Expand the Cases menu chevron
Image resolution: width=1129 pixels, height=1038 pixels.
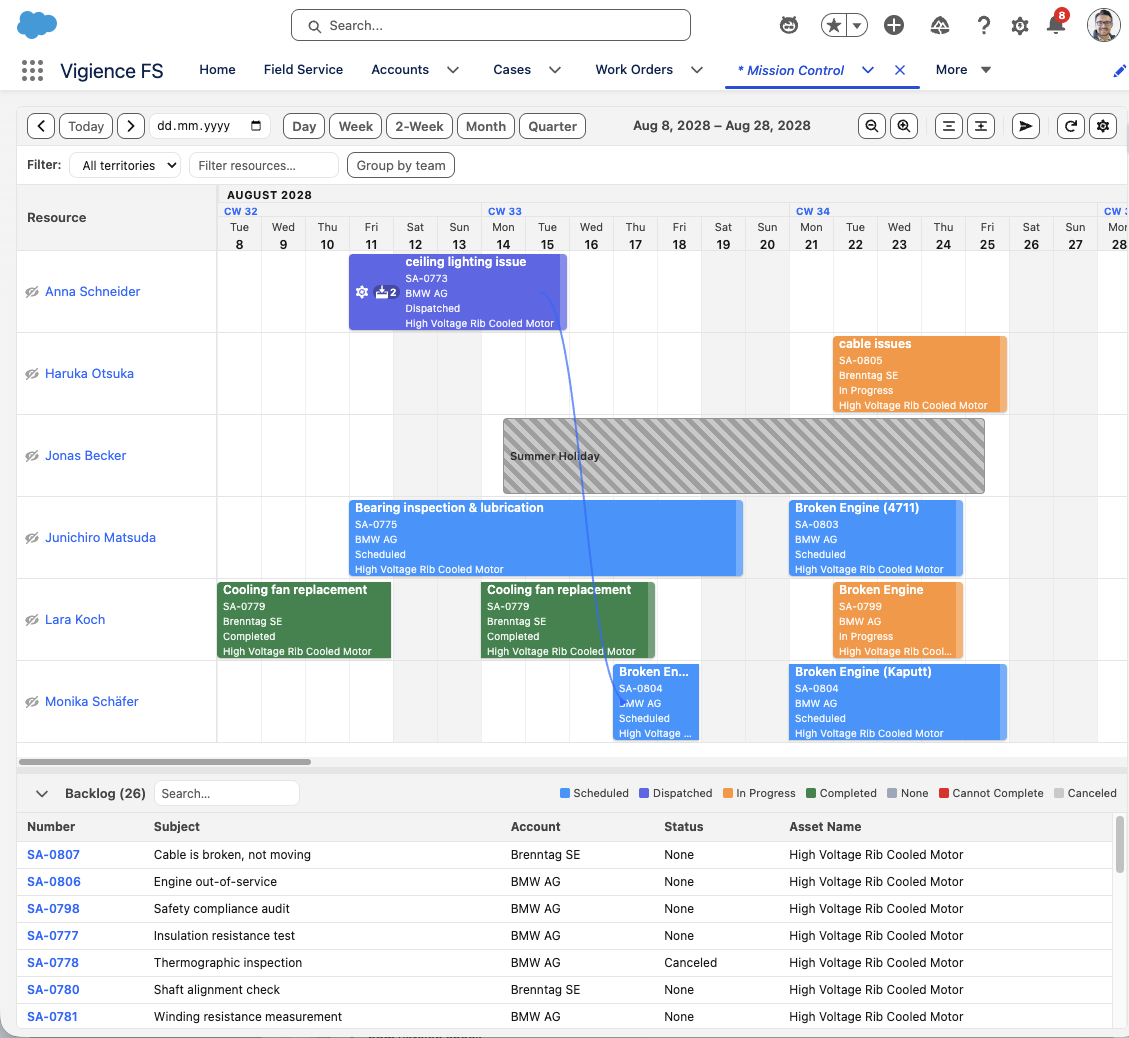(555, 70)
